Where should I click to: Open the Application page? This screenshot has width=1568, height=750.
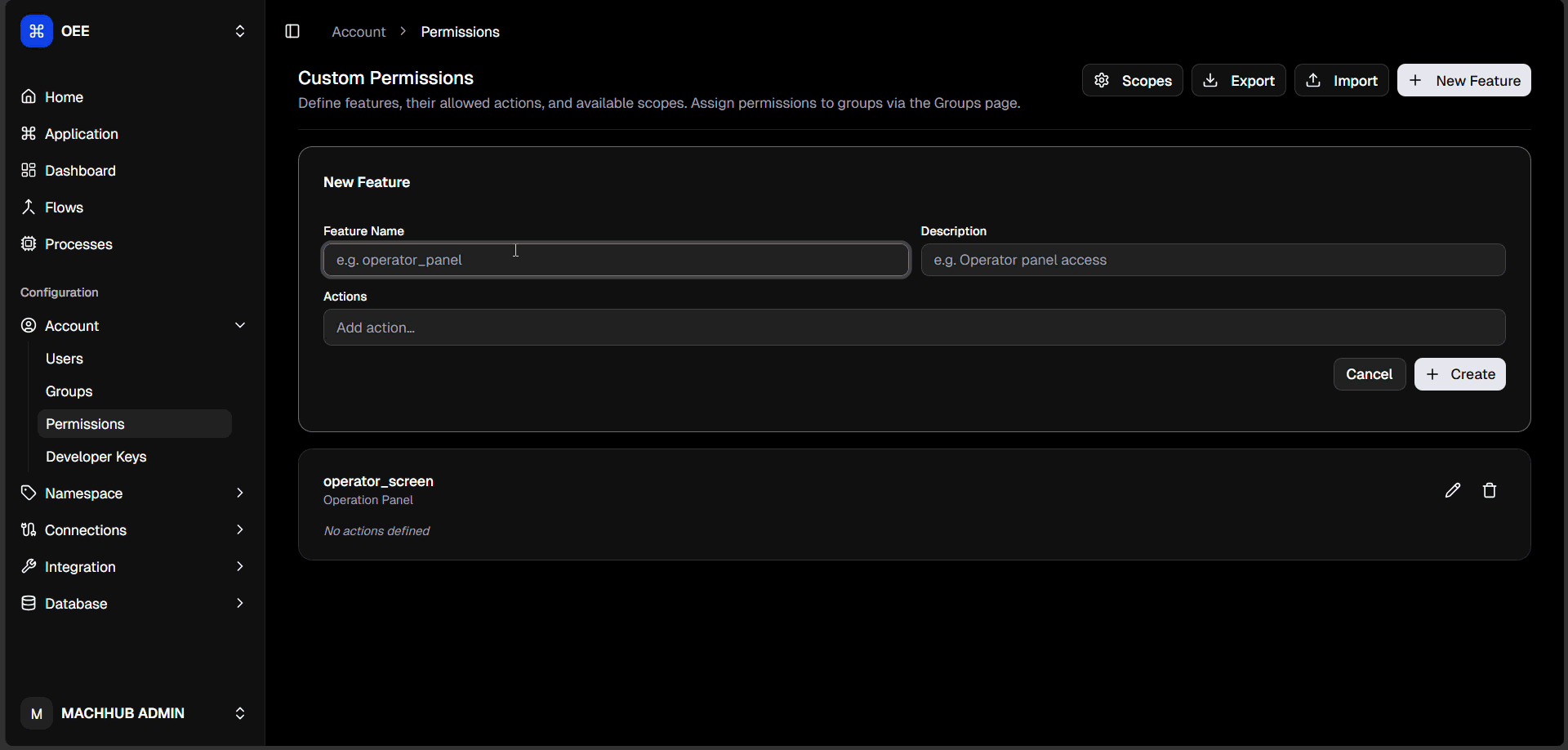point(82,134)
